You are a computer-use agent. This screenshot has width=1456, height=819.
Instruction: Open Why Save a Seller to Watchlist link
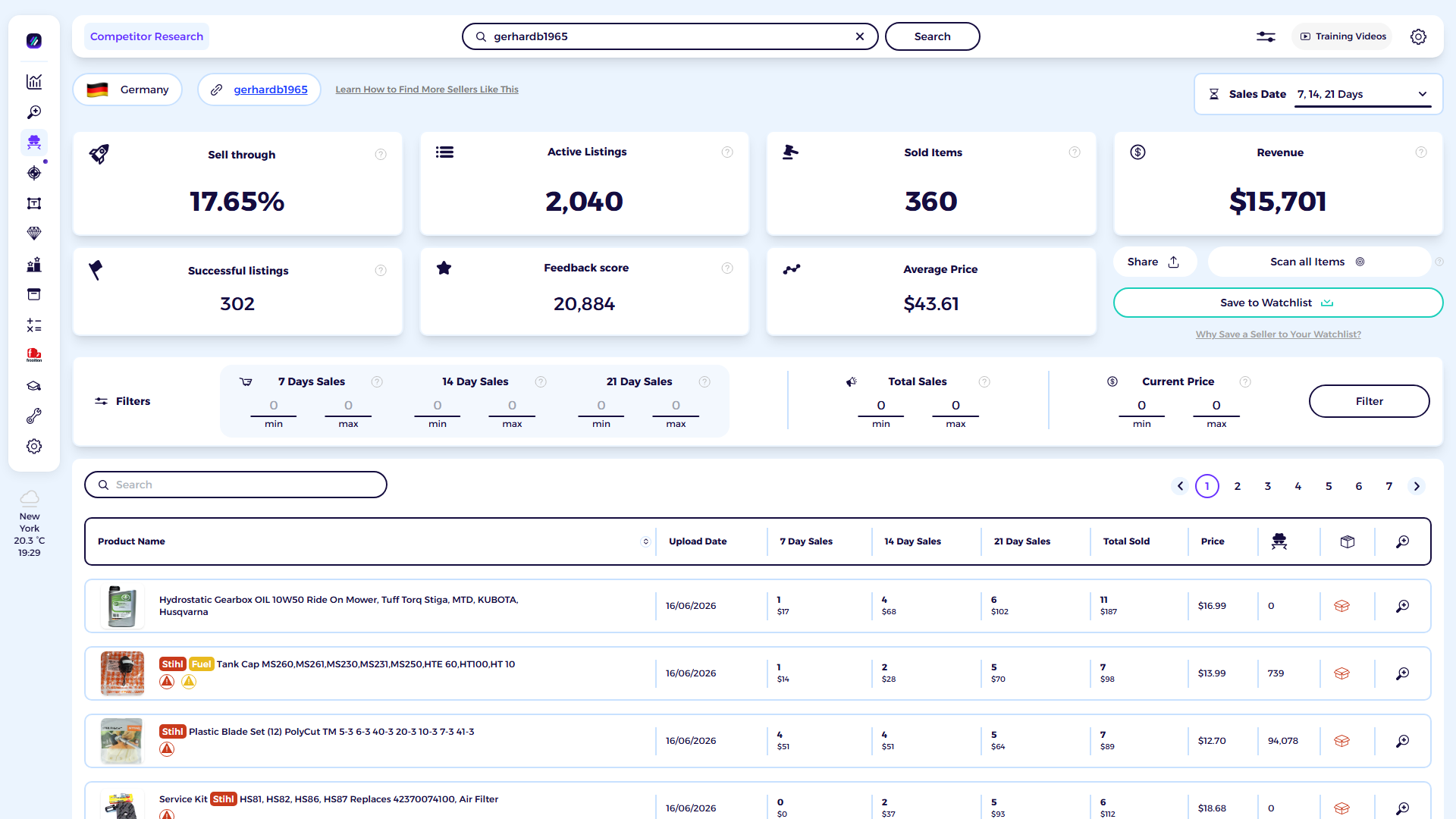coord(1278,334)
